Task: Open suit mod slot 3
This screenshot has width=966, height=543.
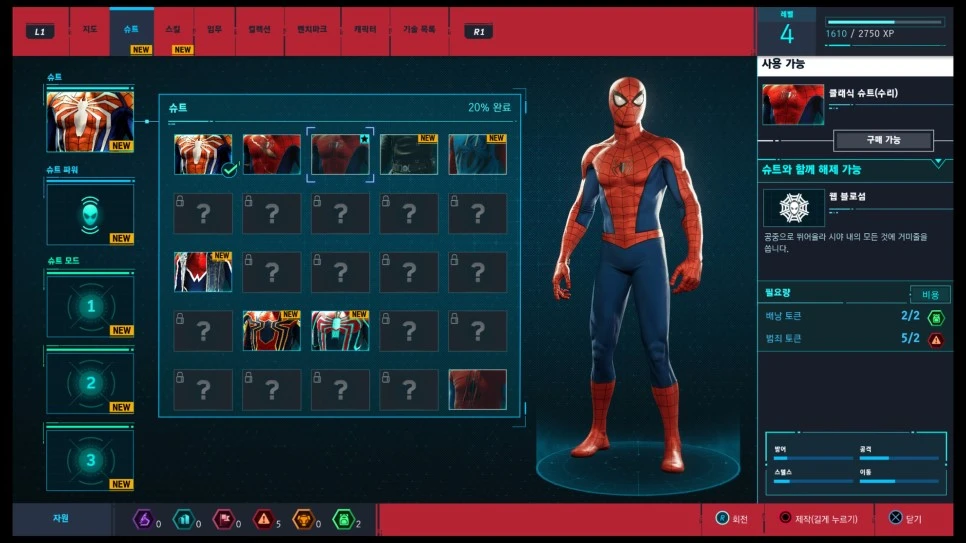Action: pos(90,460)
